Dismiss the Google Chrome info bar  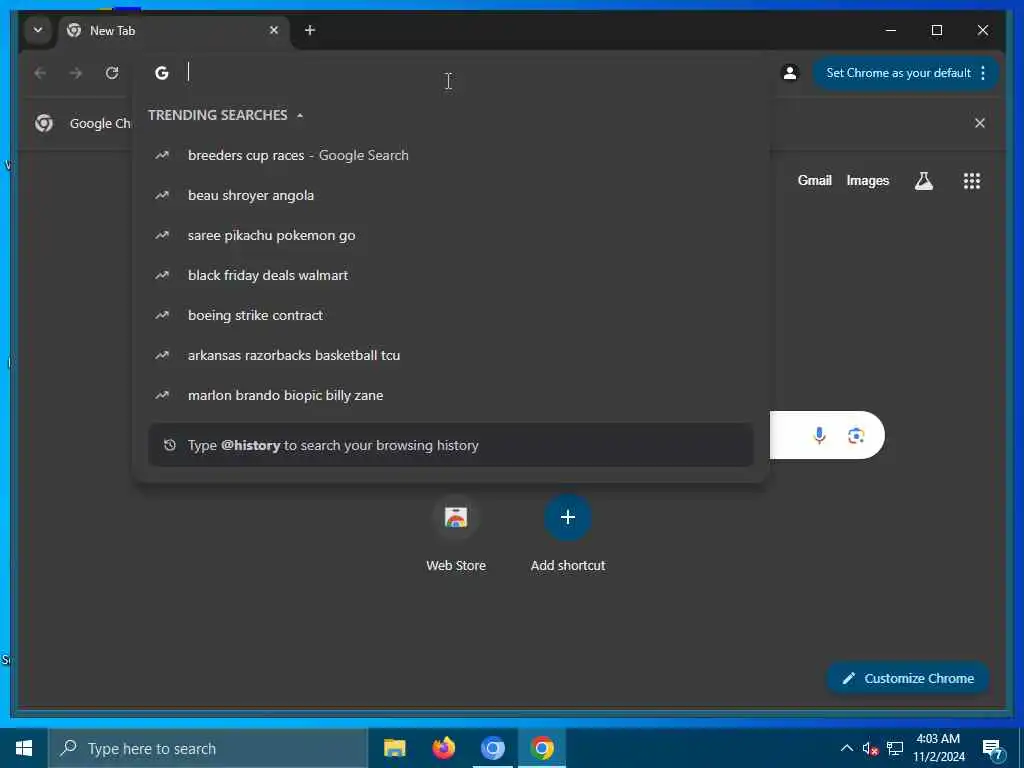click(980, 123)
